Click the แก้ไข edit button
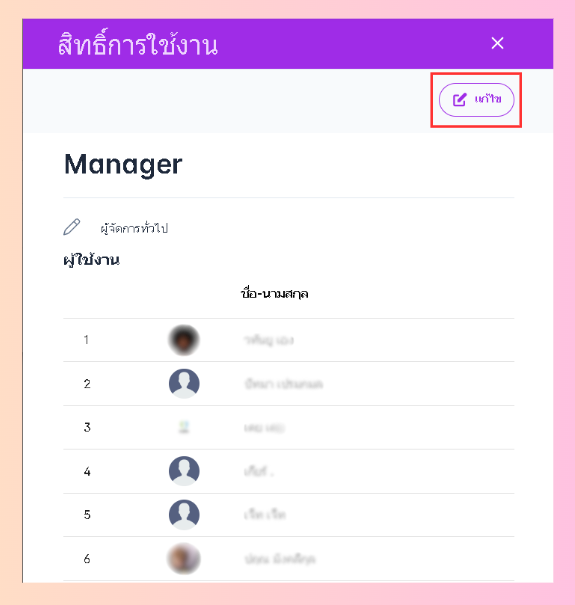This screenshot has height=605, width=575. pyautogui.click(x=476, y=100)
